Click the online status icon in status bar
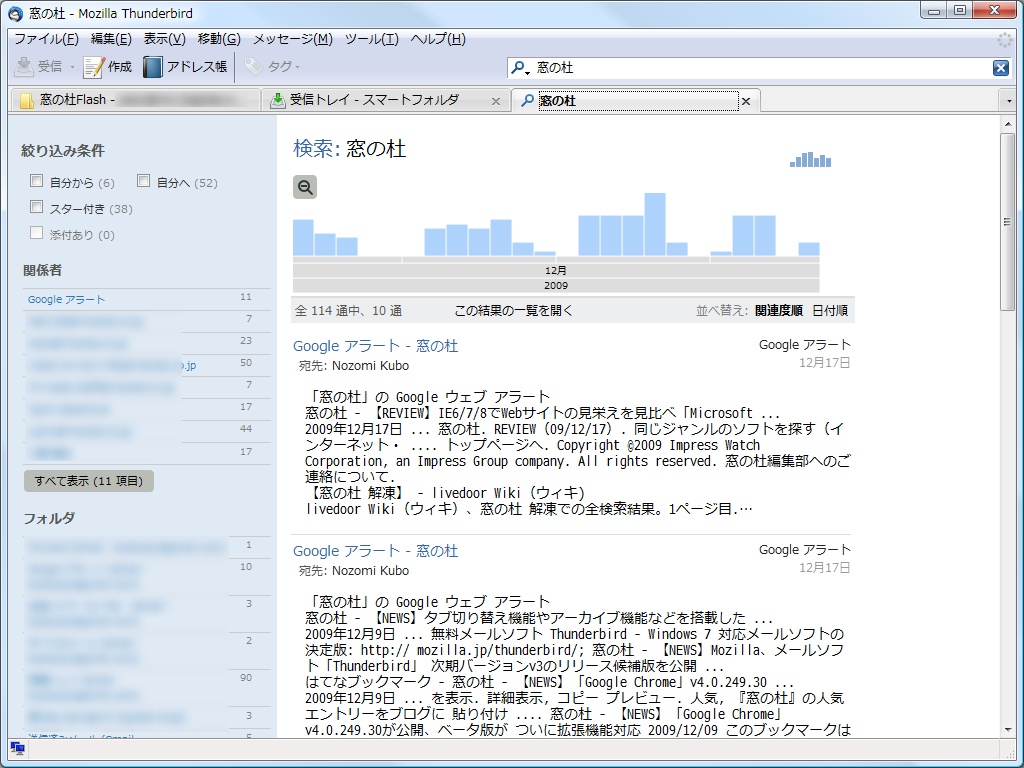This screenshot has width=1024, height=768. pyautogui.click(x=18, y=748)
